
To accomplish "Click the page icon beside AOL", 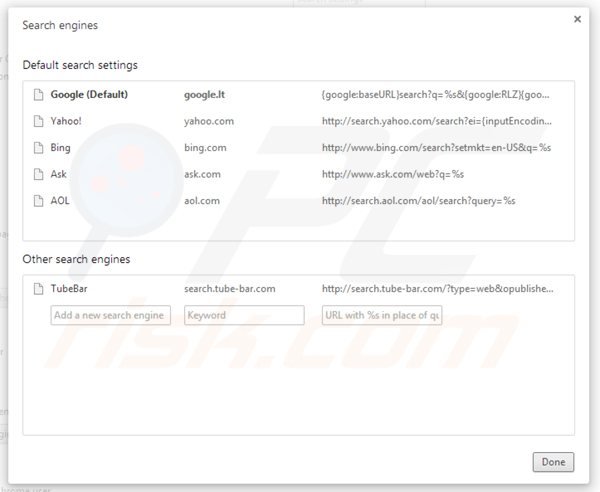I will tap(38, 200).
